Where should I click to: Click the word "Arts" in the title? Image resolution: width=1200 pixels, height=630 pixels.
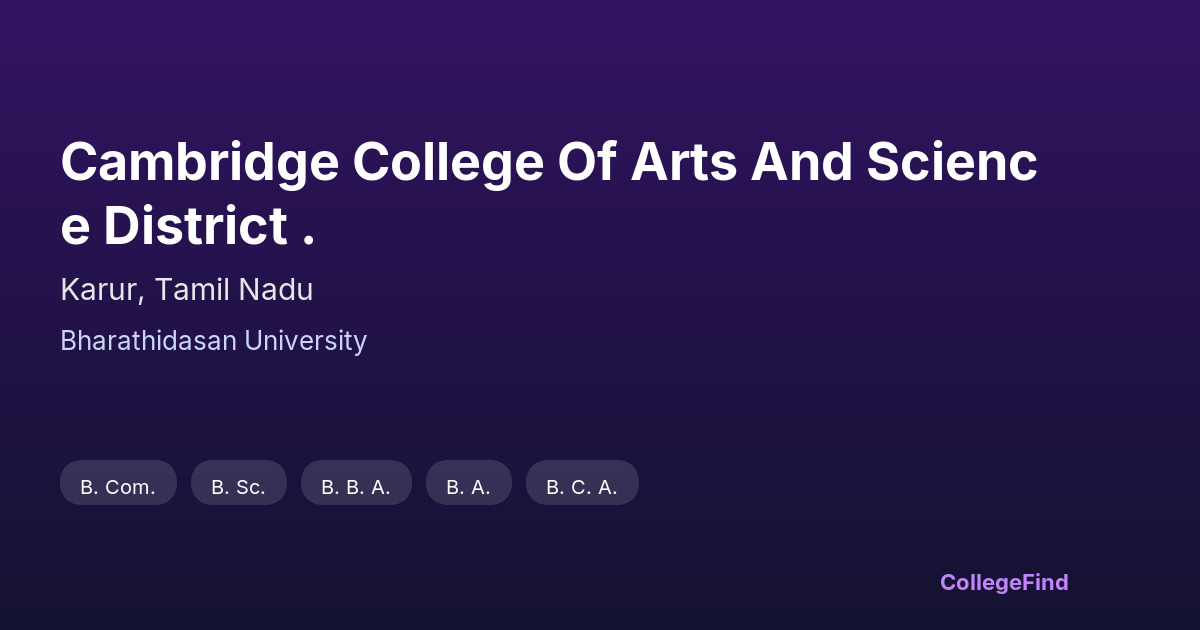click(x=683, y=163)
